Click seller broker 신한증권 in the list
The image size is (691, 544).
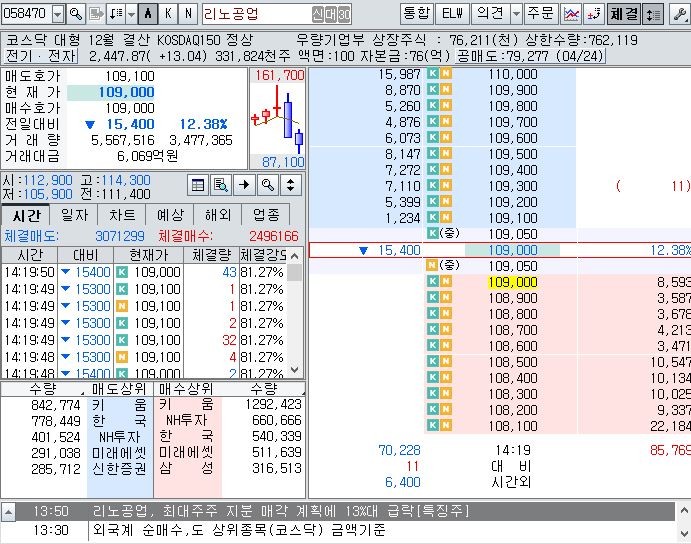(x=119, y=469)
